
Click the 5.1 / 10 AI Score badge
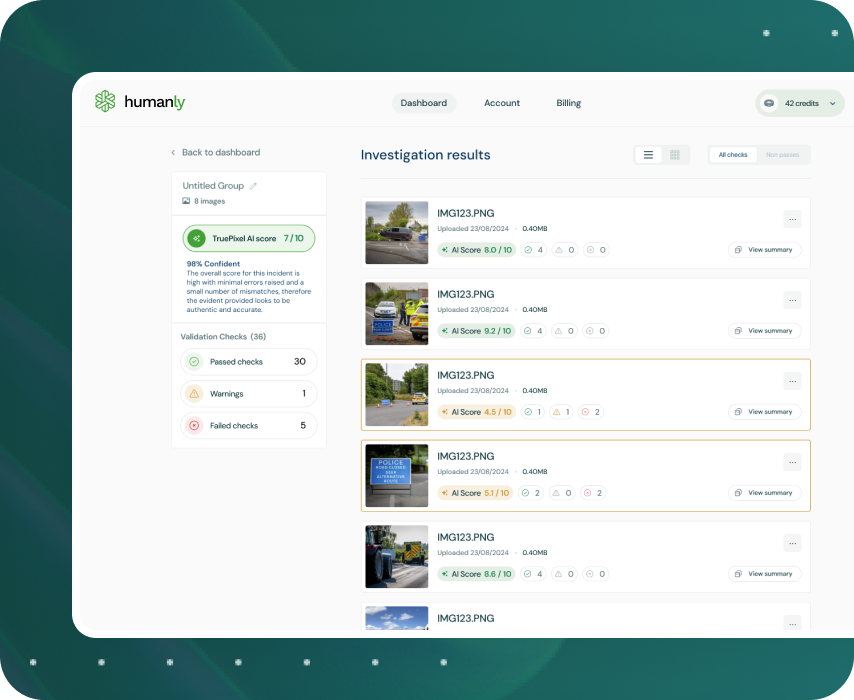pyautogui.click(x=476, y=493)
